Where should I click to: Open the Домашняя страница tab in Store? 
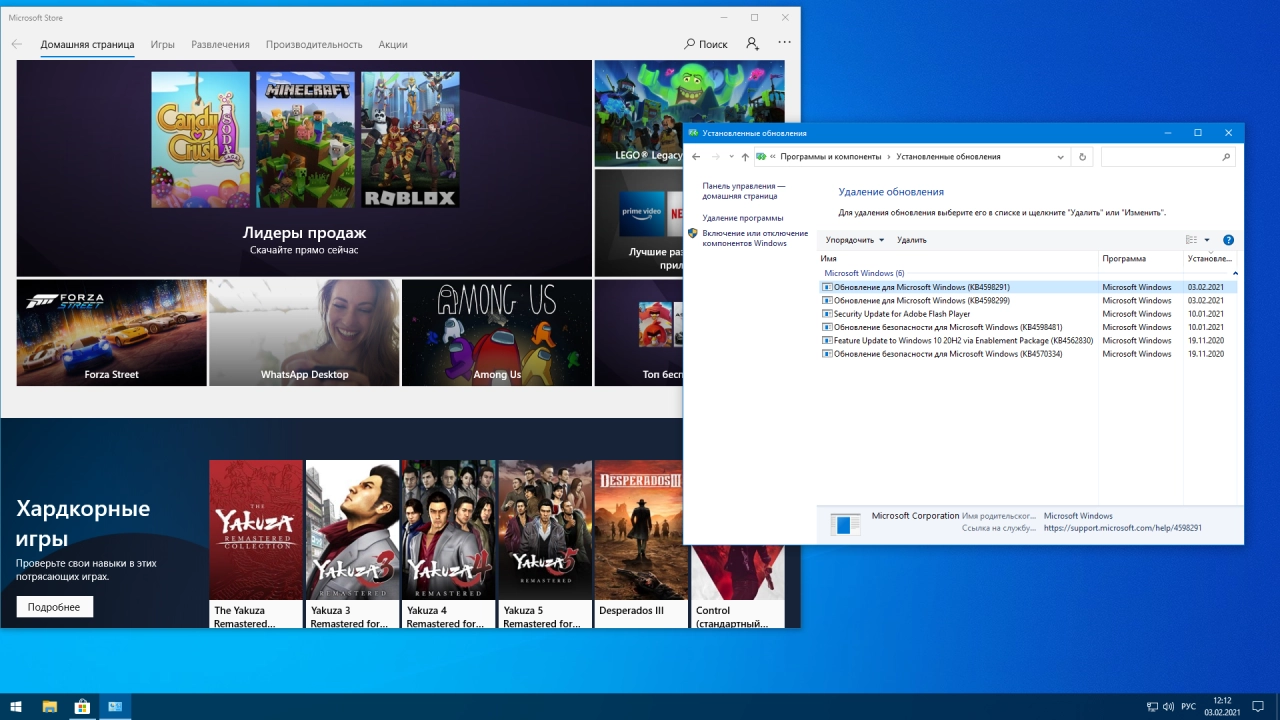pyautogui.click(x=87, y=44)
